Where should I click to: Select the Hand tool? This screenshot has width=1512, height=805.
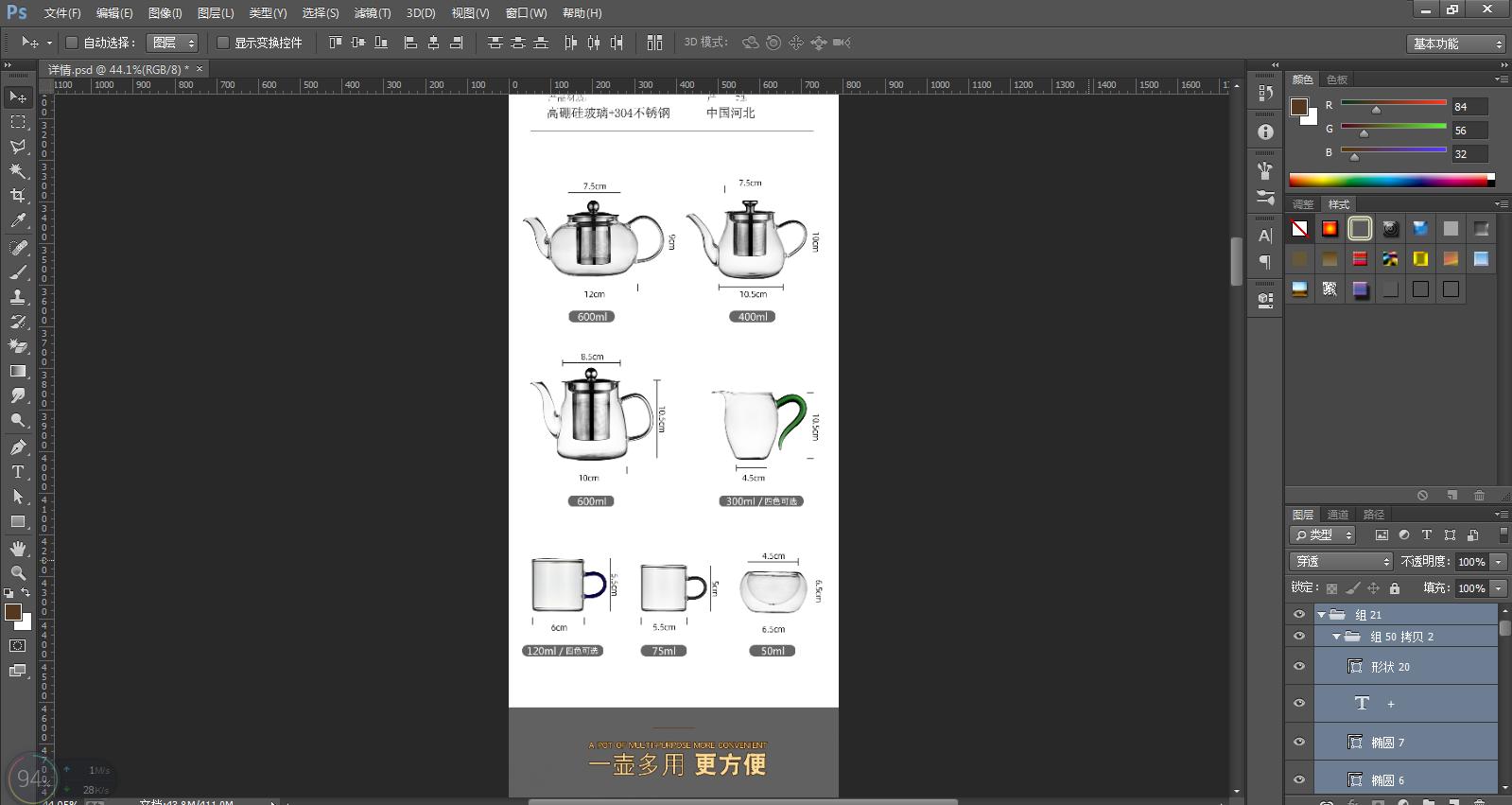(17, 549)
